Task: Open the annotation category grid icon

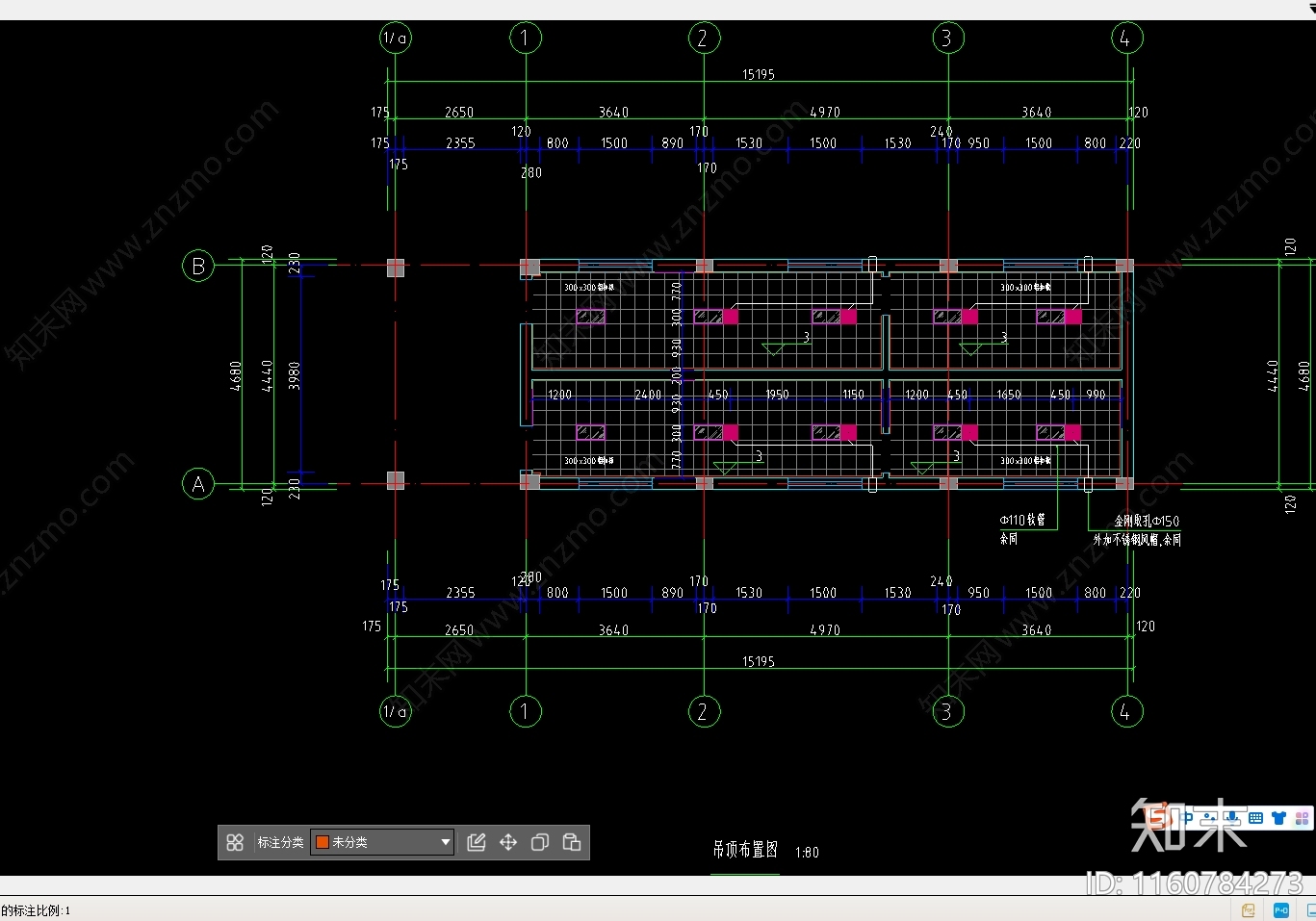Action: [235, 843]
